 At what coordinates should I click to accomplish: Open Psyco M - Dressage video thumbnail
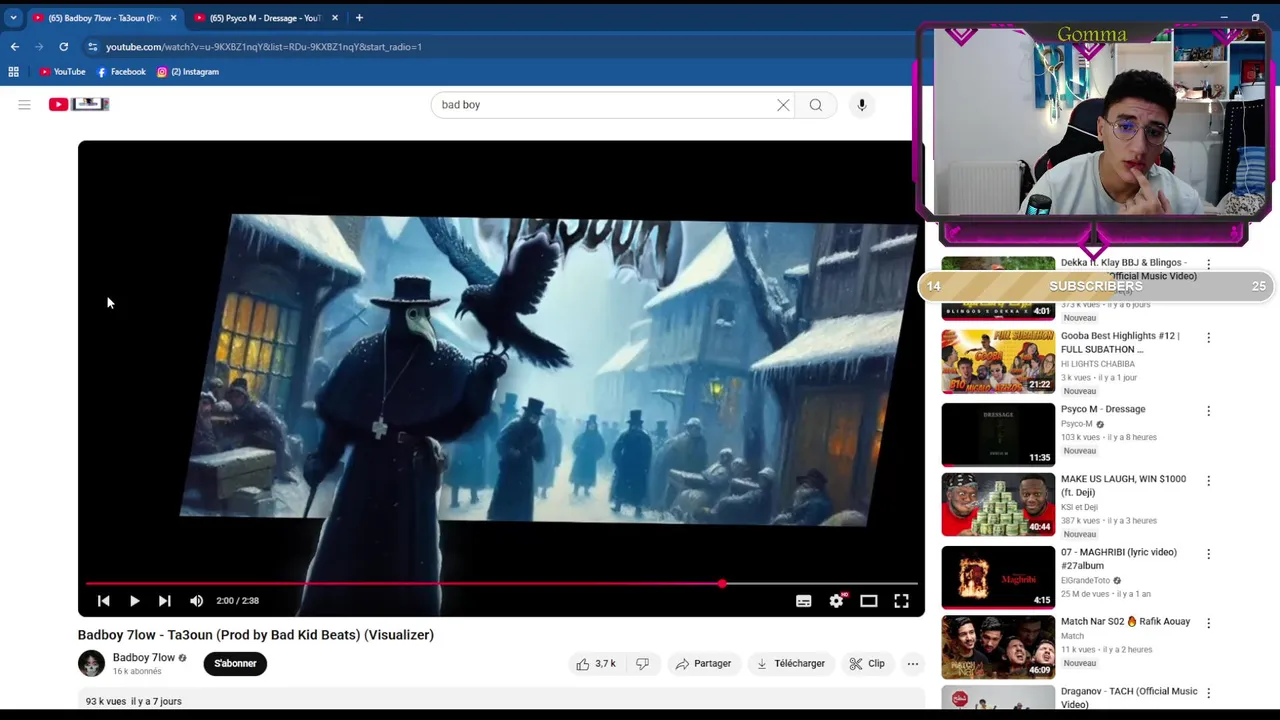point(998,435)
